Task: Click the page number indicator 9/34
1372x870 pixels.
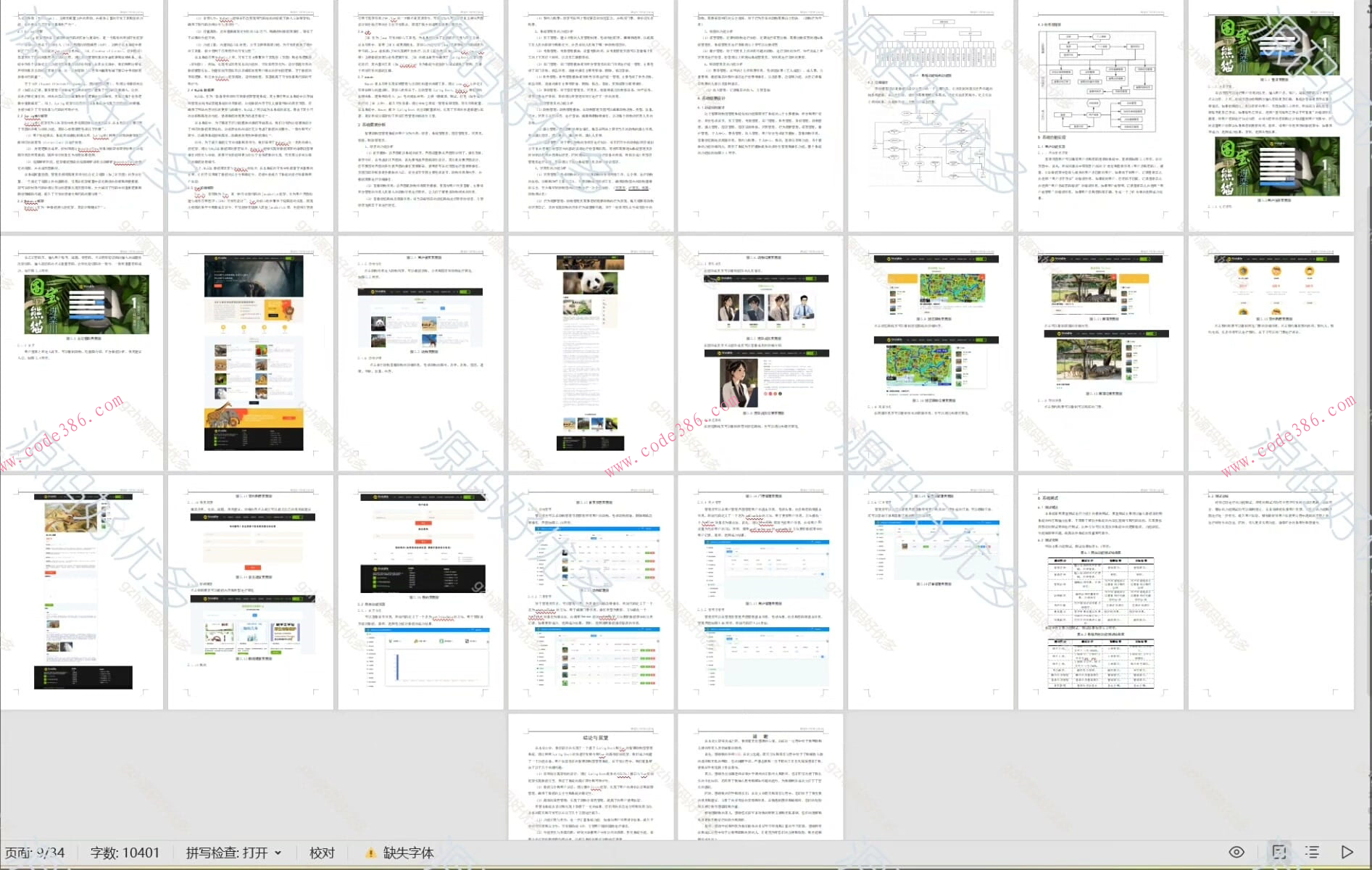Action: [x=35, y=853]
